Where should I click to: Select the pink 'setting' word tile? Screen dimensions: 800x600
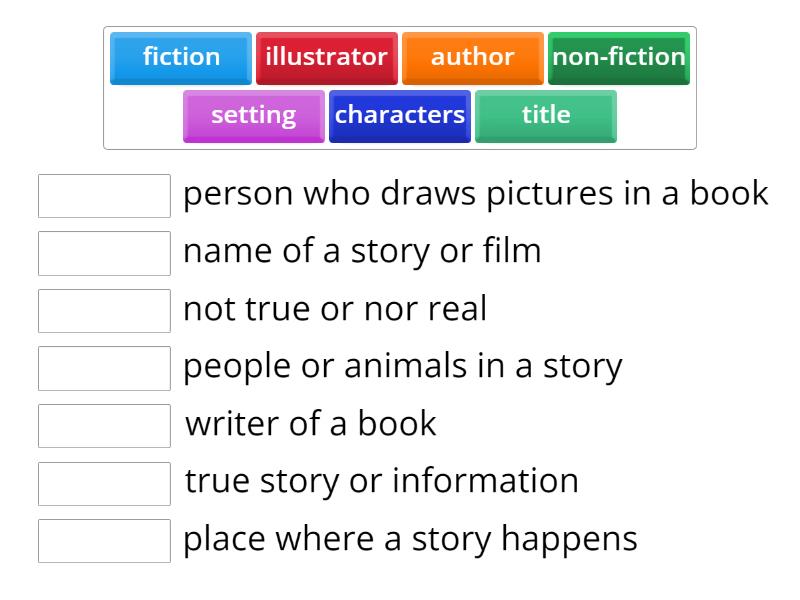(x=254, y=115)
